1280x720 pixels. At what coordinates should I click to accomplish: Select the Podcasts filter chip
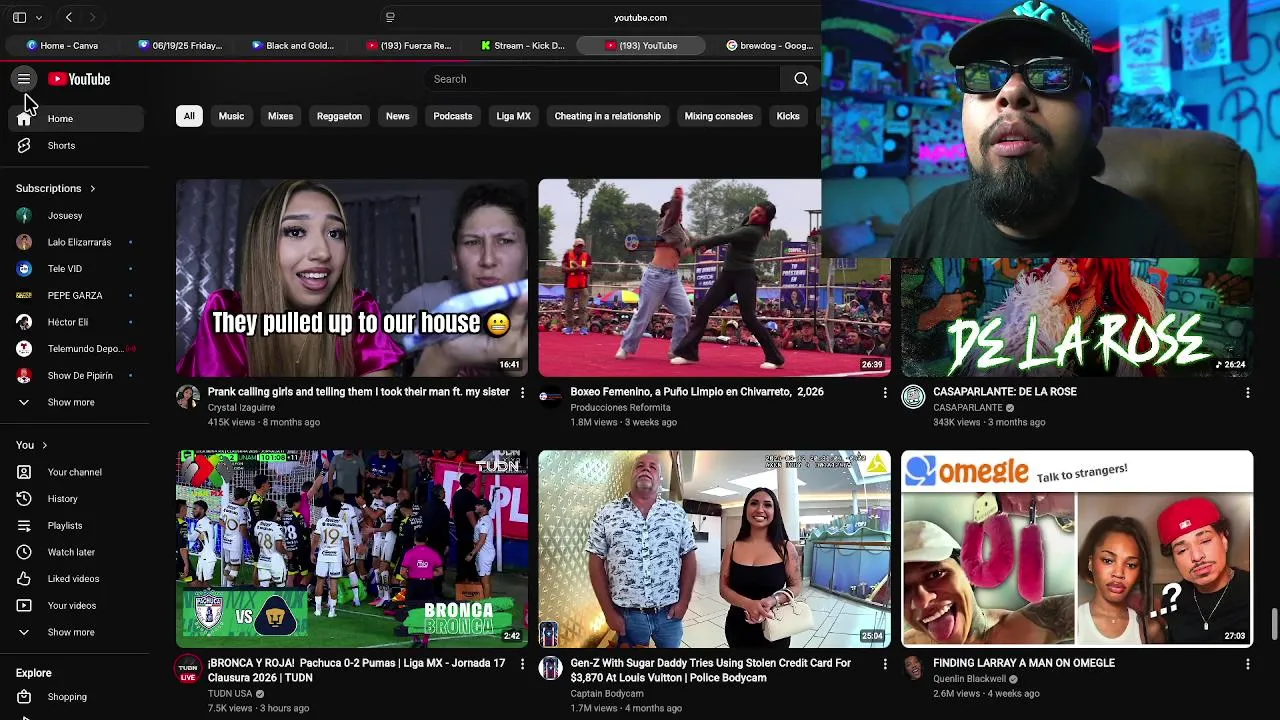(453, 116)
